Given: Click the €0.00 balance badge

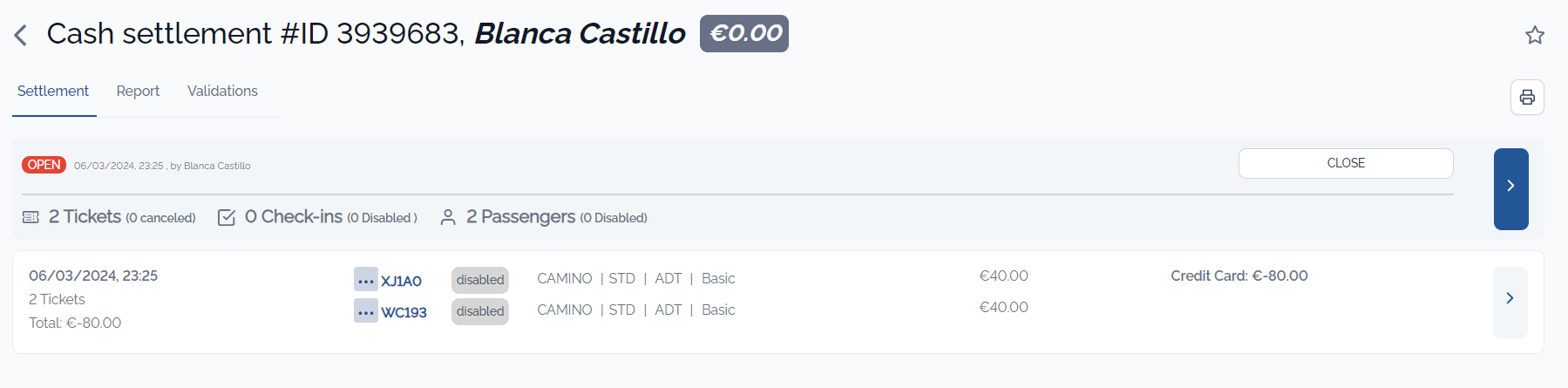Looking at the screenshot, I should click(744, 33).
